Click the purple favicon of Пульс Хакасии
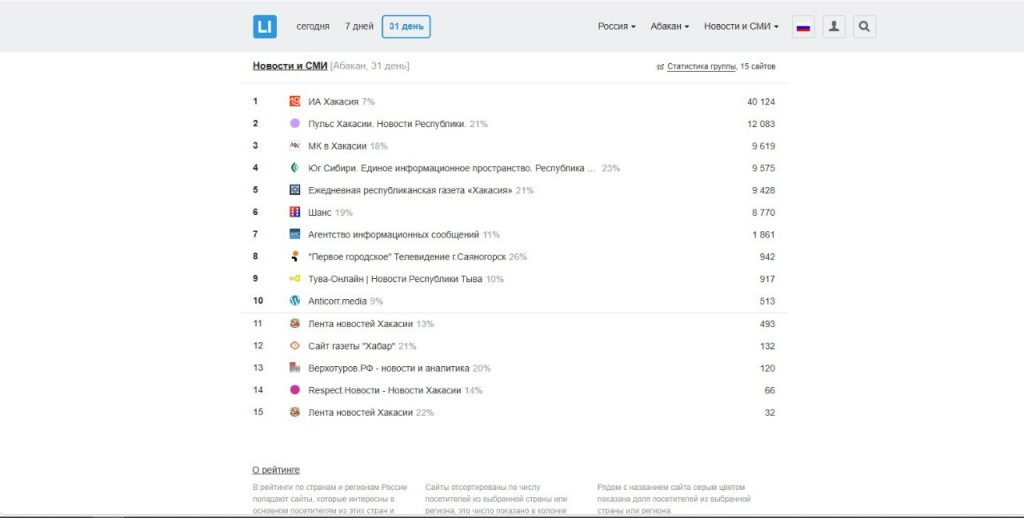This screenshot has width=1024, height=518. (x=295, y=123)
